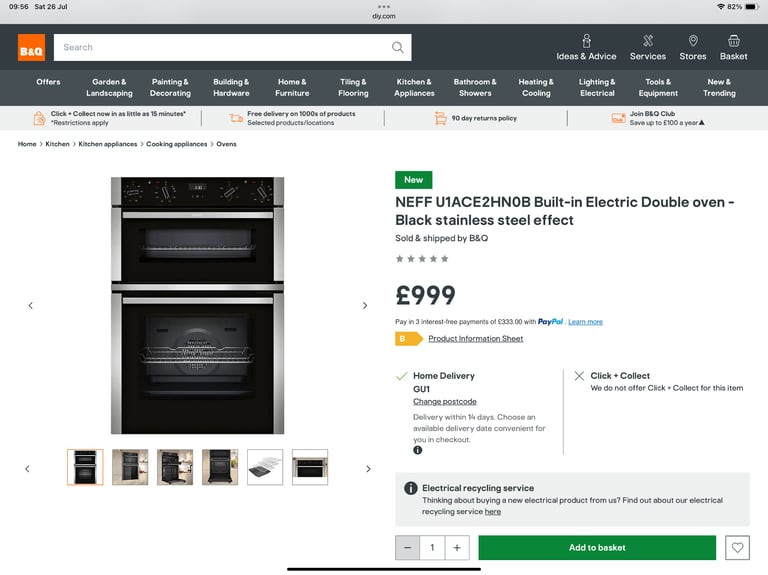Screen dimensions: 768x575
Task: Show delivery info tooltip icon
Action: pyautogui.click(x=417, y=450)
